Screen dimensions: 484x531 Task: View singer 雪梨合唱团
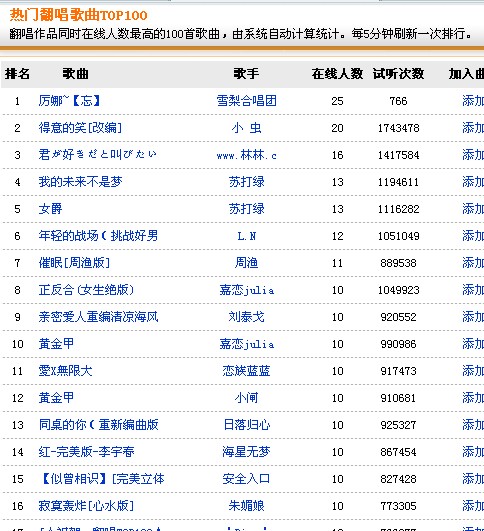[x=247, y=101]
